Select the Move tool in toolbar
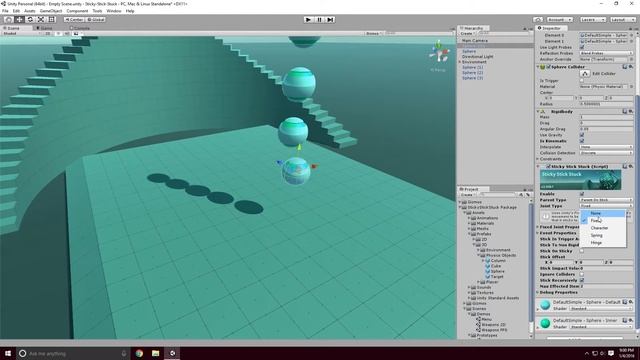 (19, 20)
